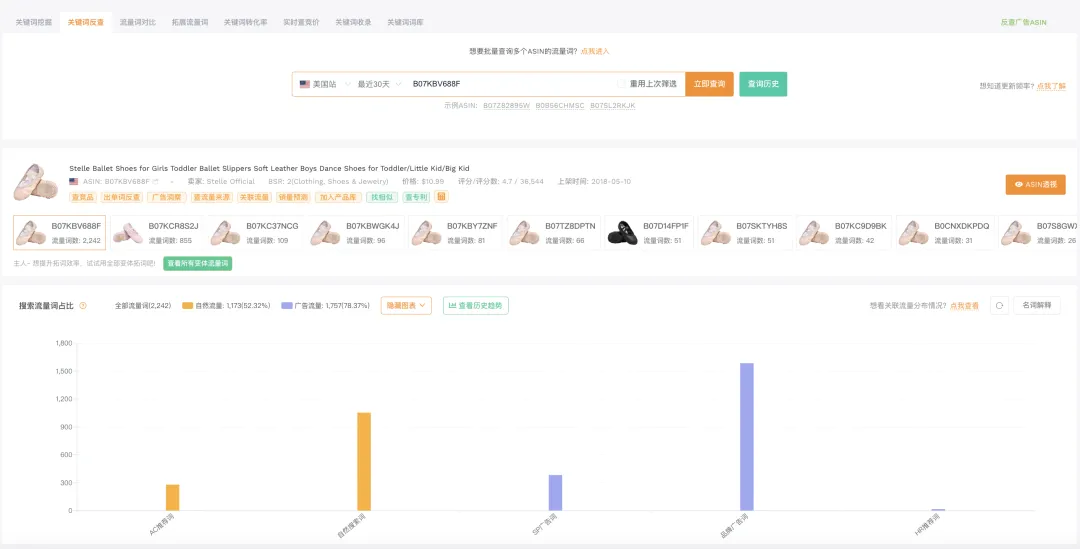Use example ASIN B07SL2RKJK
Screen dimensions: 1080x549
[x=613, y=105]
